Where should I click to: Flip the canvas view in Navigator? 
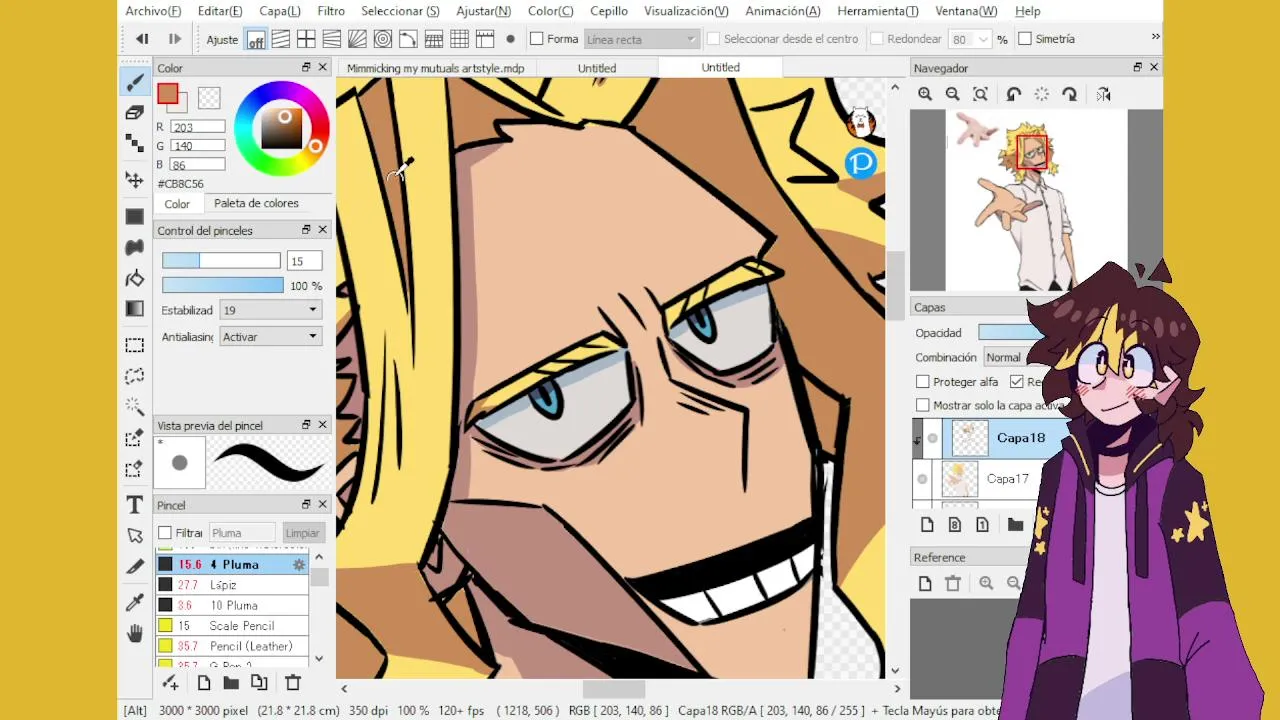pyautogui.click(x=1103, y=94)
